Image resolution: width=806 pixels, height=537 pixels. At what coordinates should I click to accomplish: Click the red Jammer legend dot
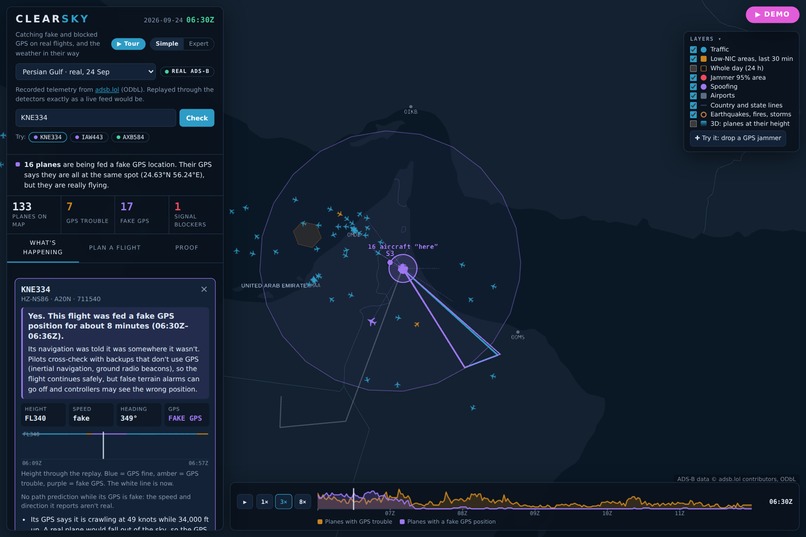(x=703, y=78)
